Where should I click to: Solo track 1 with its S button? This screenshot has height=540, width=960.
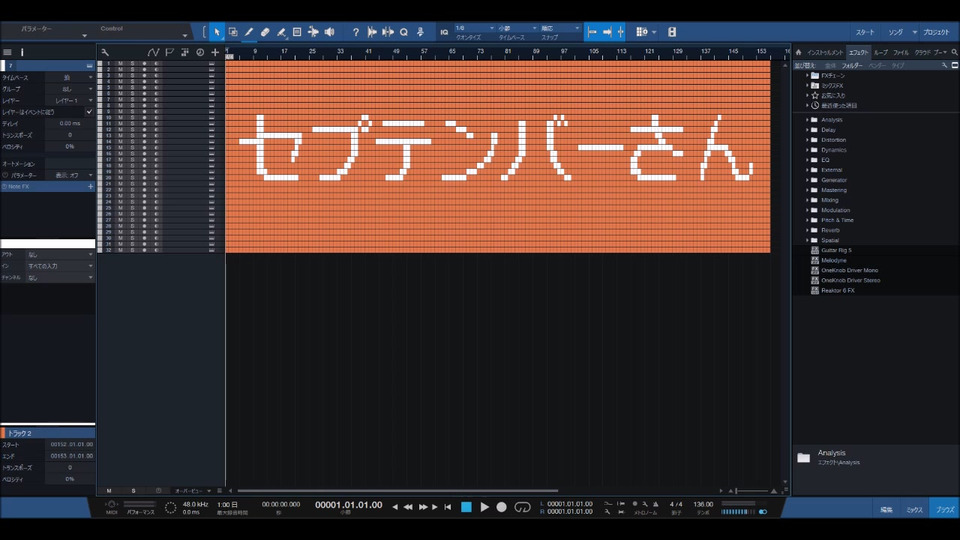coord(132,63)
